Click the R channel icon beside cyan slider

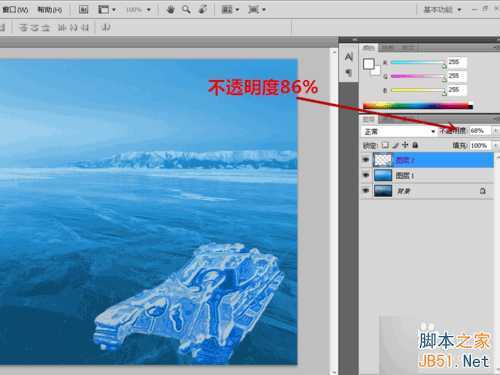click(x=385, y=62)
